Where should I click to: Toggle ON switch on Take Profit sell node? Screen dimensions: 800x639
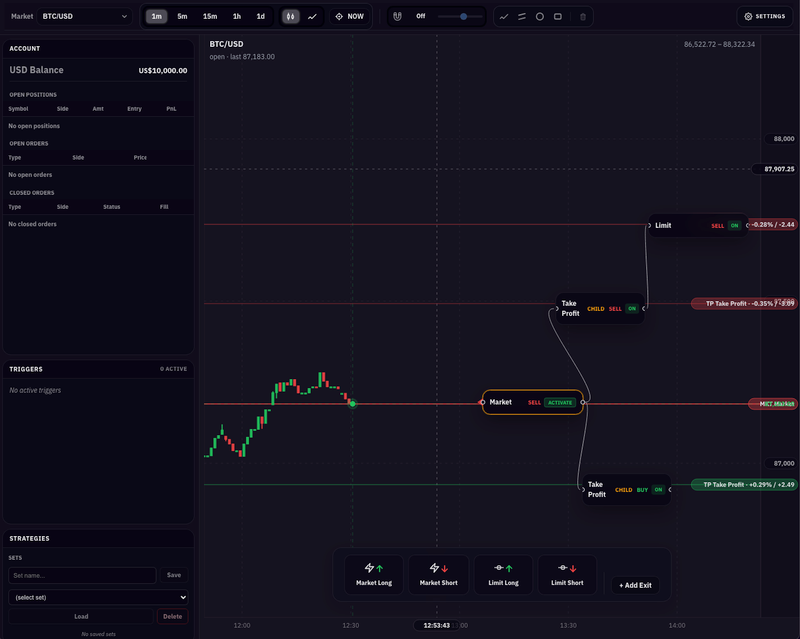click(631, 308)
